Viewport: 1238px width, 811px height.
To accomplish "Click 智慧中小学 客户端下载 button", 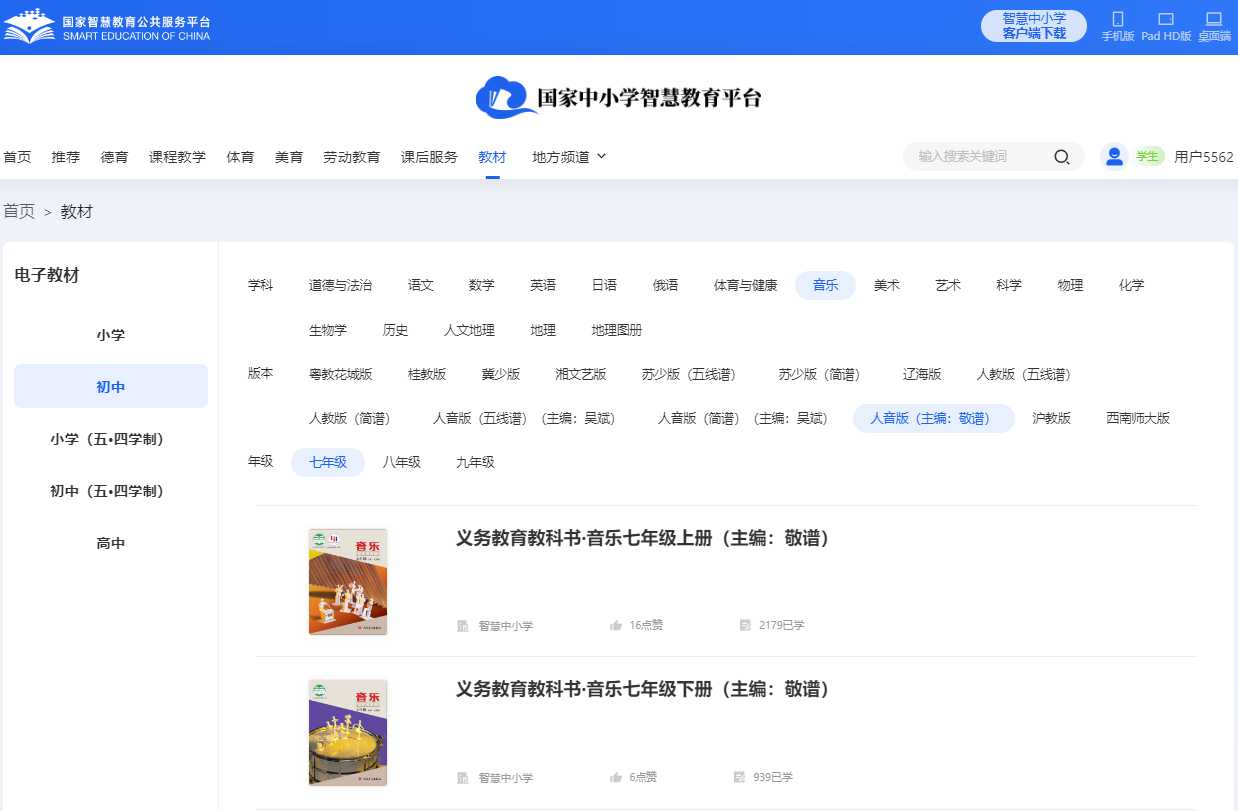I will pos(1034,26).
